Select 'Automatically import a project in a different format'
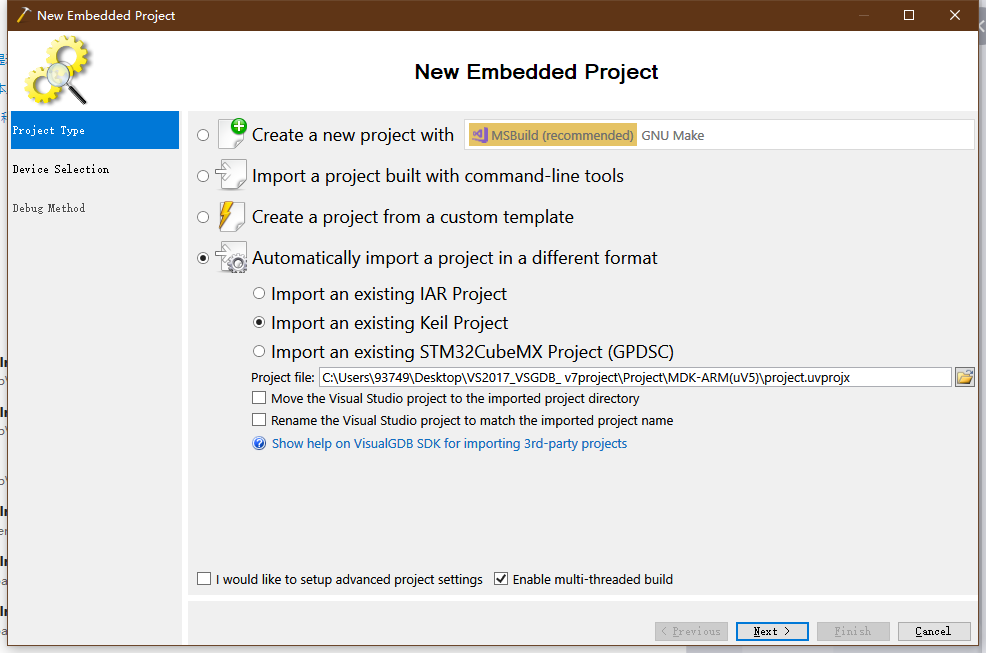 point(202,258)
